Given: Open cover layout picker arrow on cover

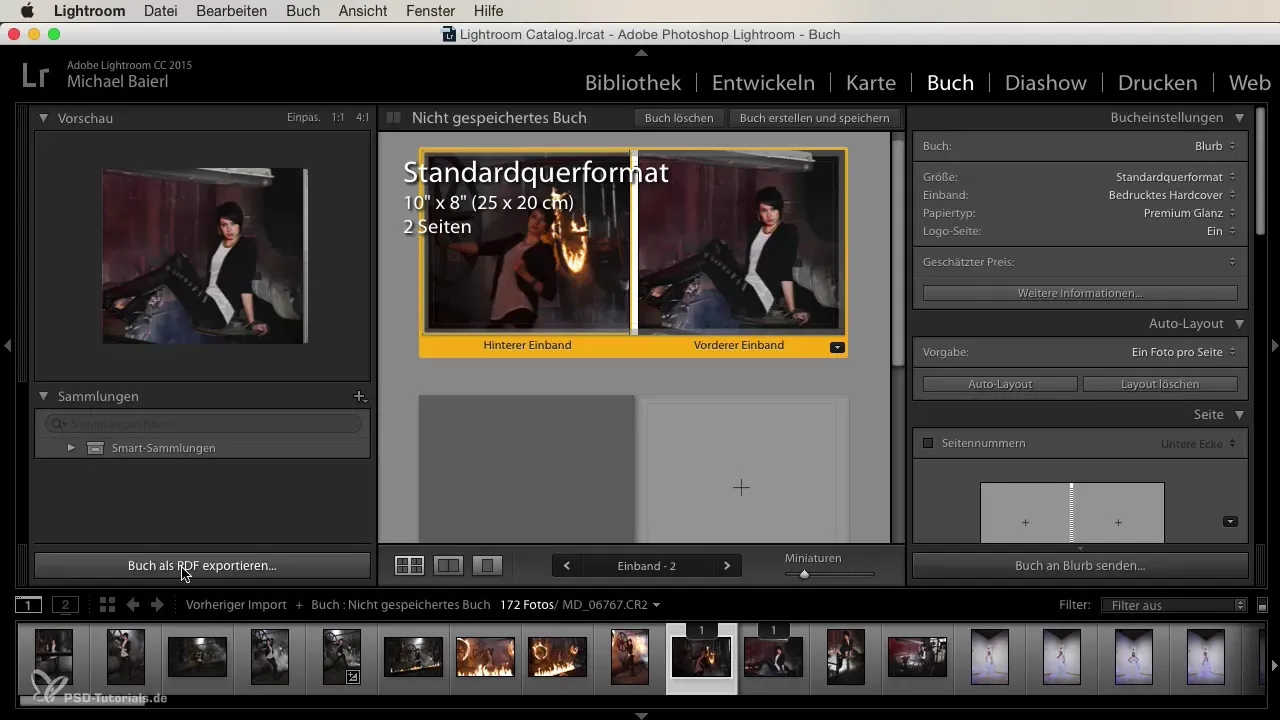Looking at the screenshot, I should (x=838, y=347).
